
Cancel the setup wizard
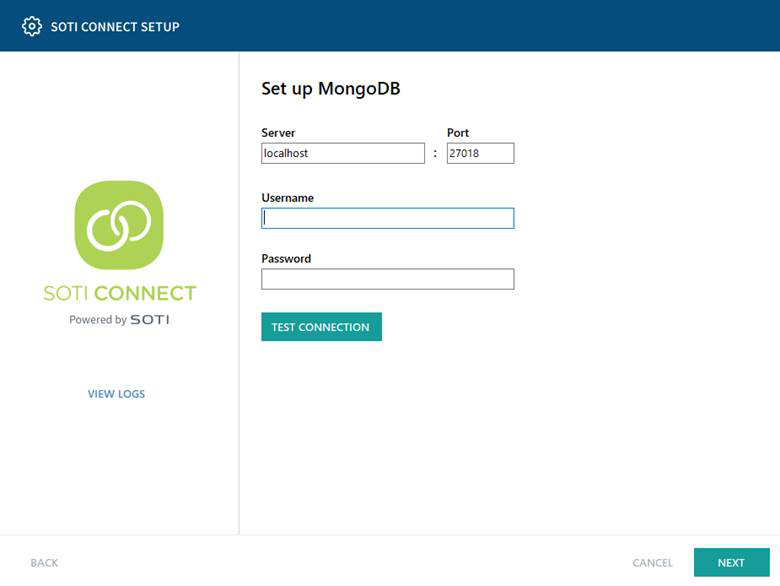(652, 563)
